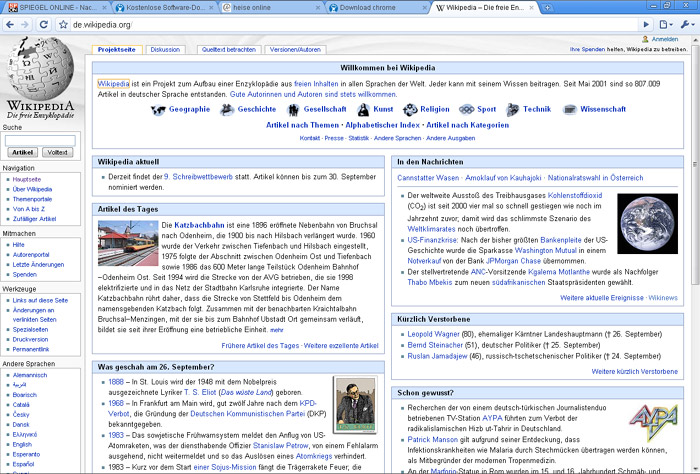Close the Download chrome tab
The height and width of the screenshot is (474, 700).
tap(424, 8)
